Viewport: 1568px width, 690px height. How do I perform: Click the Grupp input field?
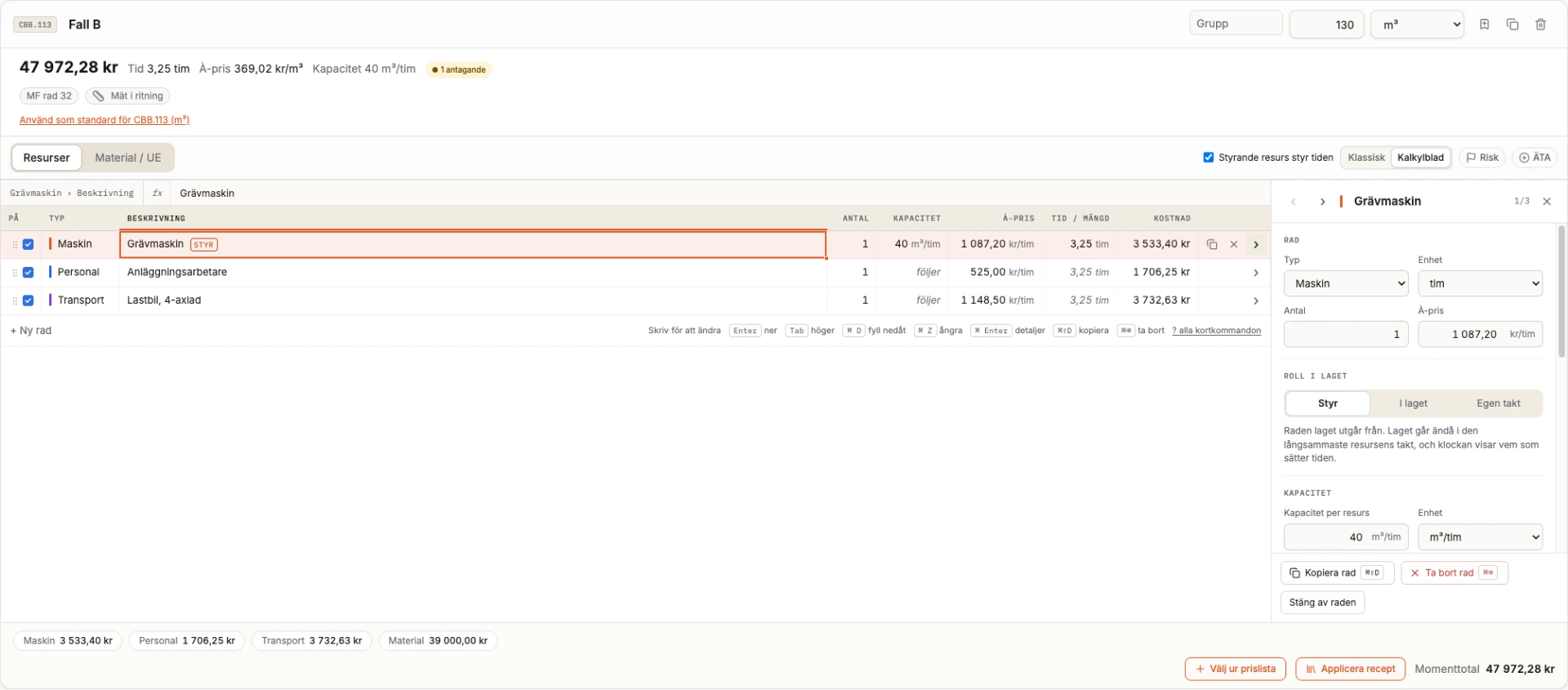[1236, 24]
